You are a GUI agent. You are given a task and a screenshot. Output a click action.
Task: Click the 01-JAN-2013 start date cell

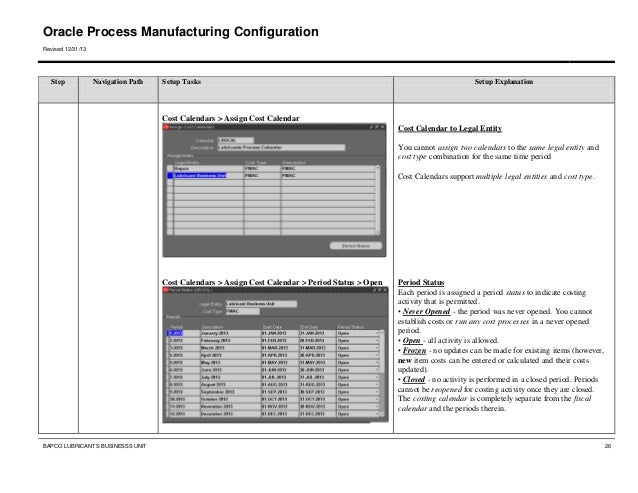pos(280,333)
